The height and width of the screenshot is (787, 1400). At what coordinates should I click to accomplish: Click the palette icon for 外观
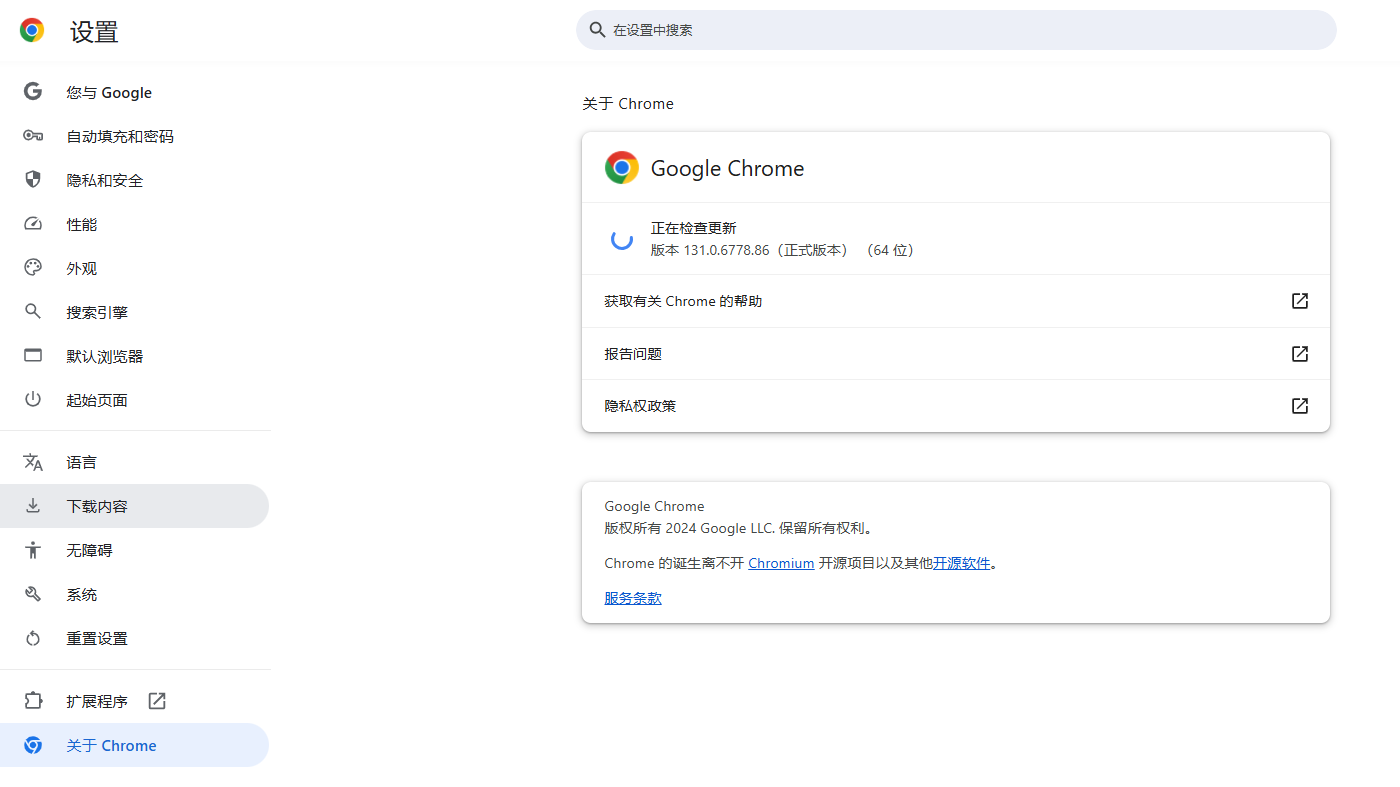coord(33,268)
